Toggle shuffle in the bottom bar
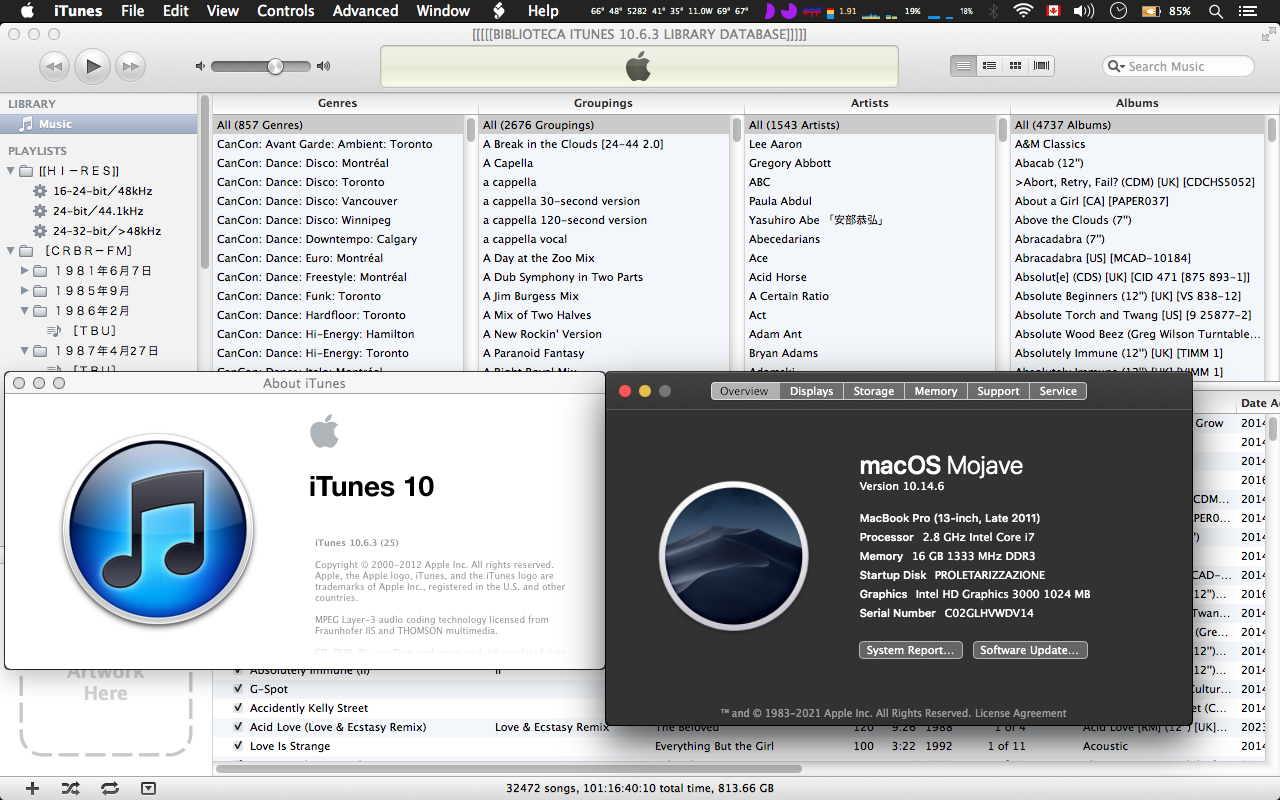This screenshot has height=800, width=1280. [x=70, y=788]
